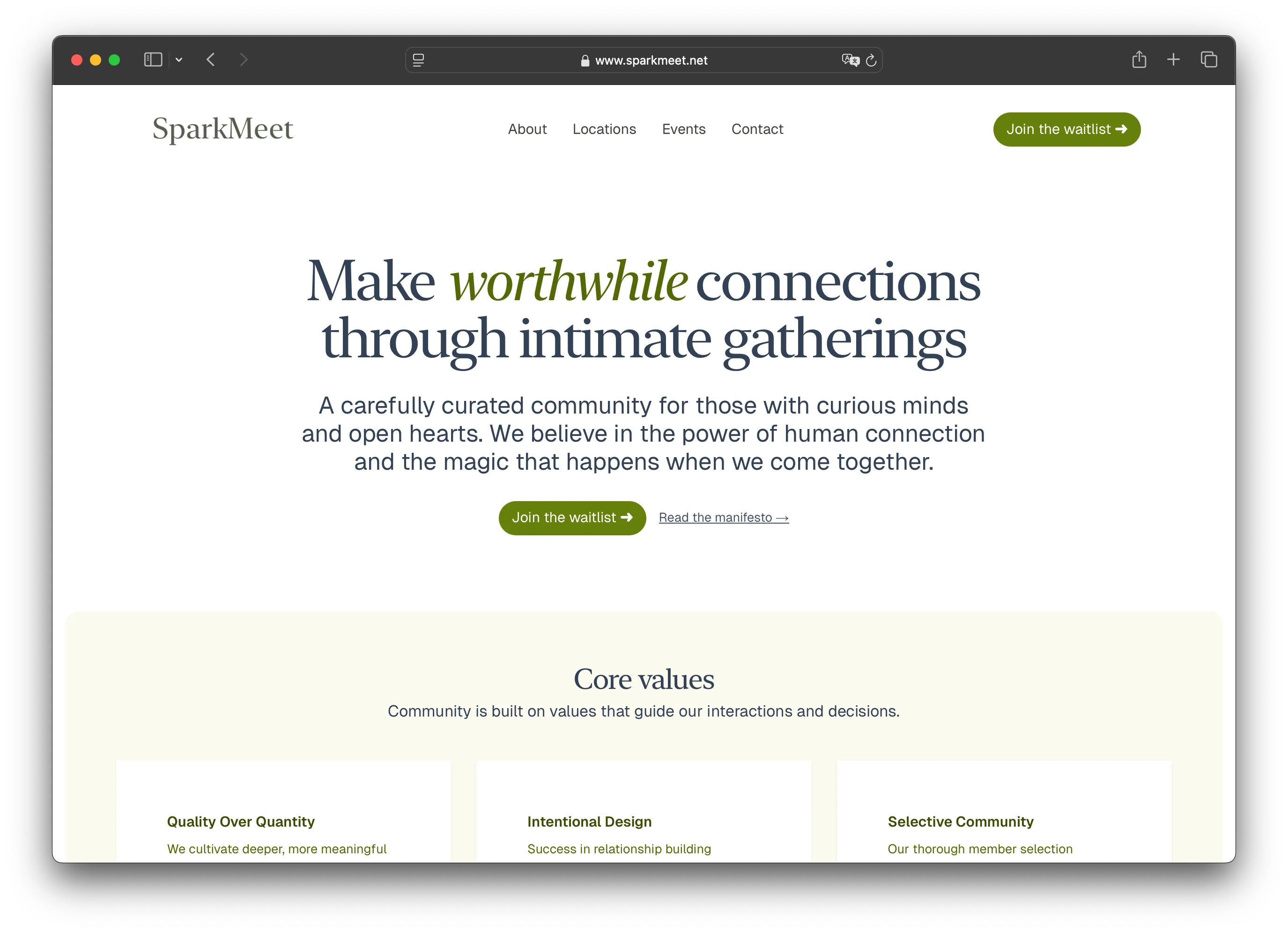Scroll down to see Core values cards
The height and width of the screenshot is (932, 1288).
(x=644, y=810)
